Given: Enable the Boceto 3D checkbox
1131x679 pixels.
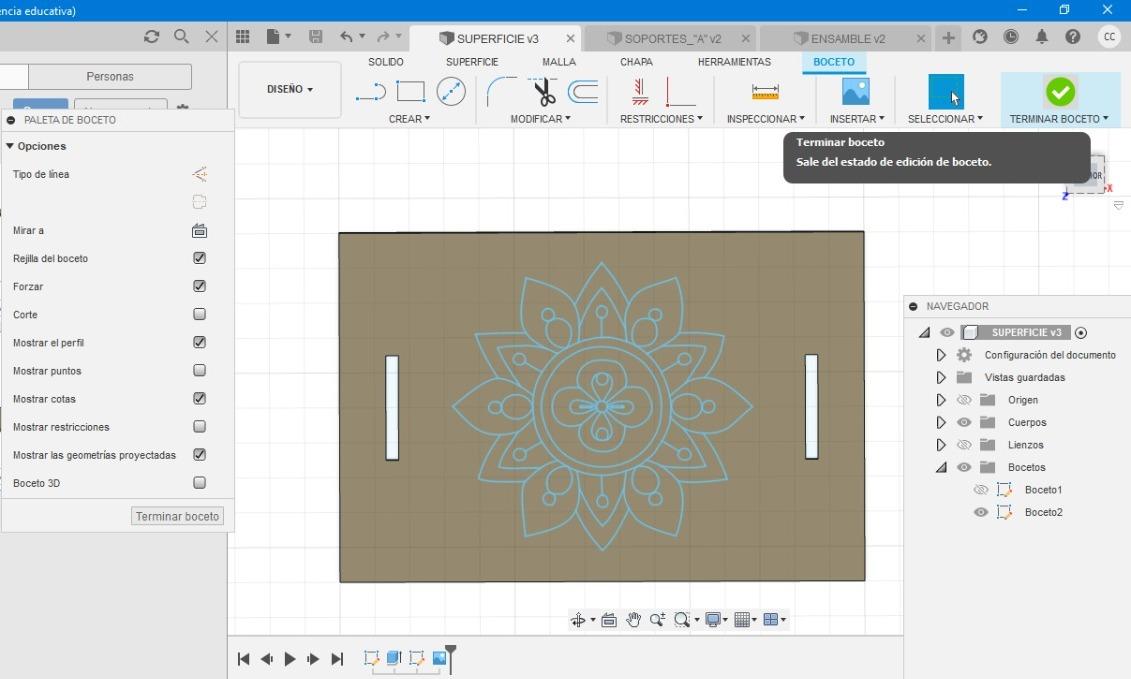Looking at the screenshot, I should pos(200,483).
